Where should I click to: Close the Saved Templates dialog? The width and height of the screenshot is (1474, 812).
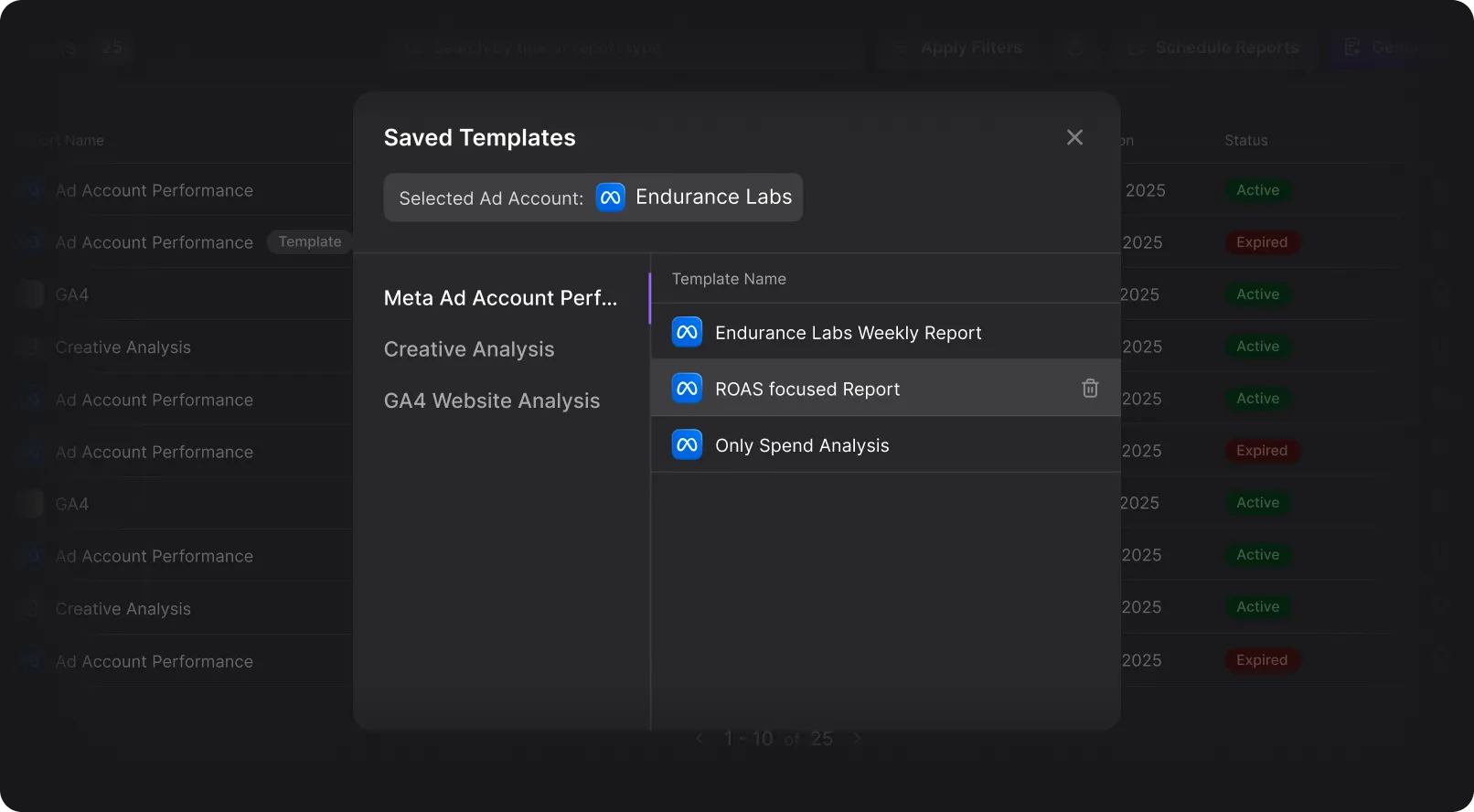[1074, 137]
